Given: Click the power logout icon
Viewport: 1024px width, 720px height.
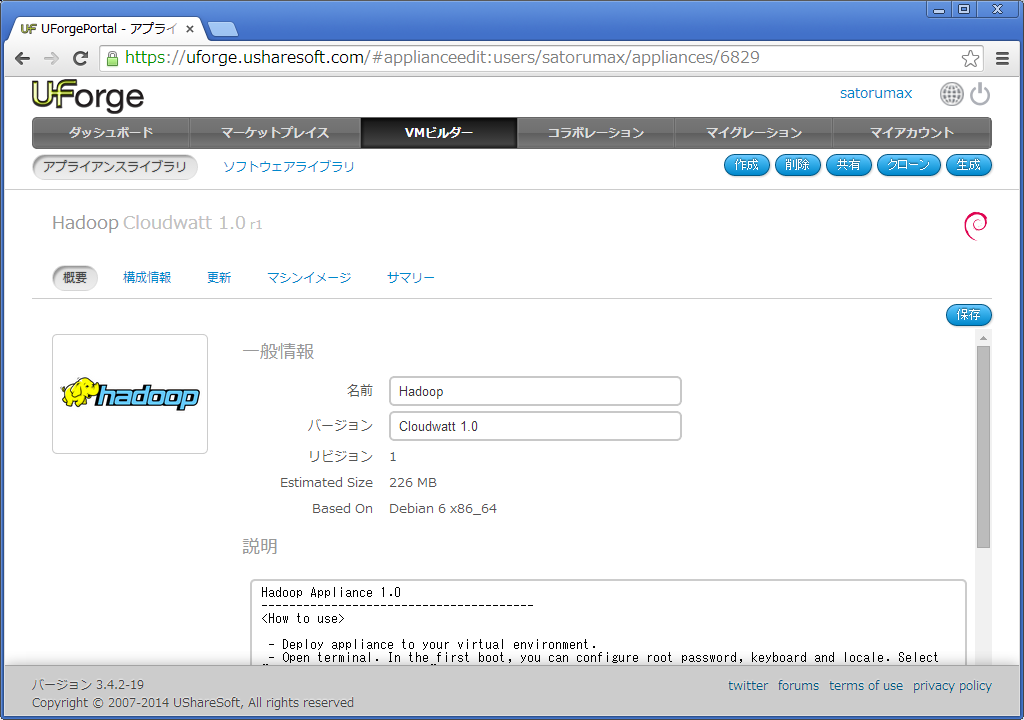Looking at the screenshot, I should 980,94.
